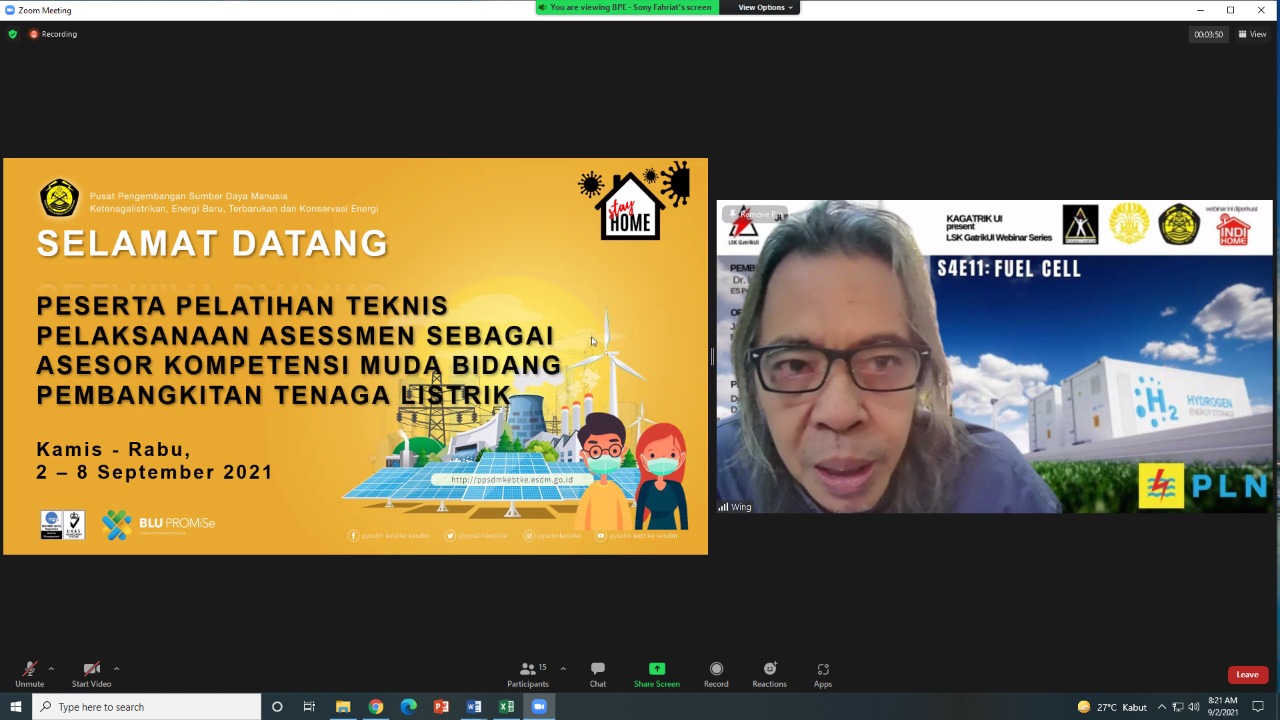The height and width of the screenshot is (720, 1280).
Task: Open View Options dropdown
Action: [762, 7]
